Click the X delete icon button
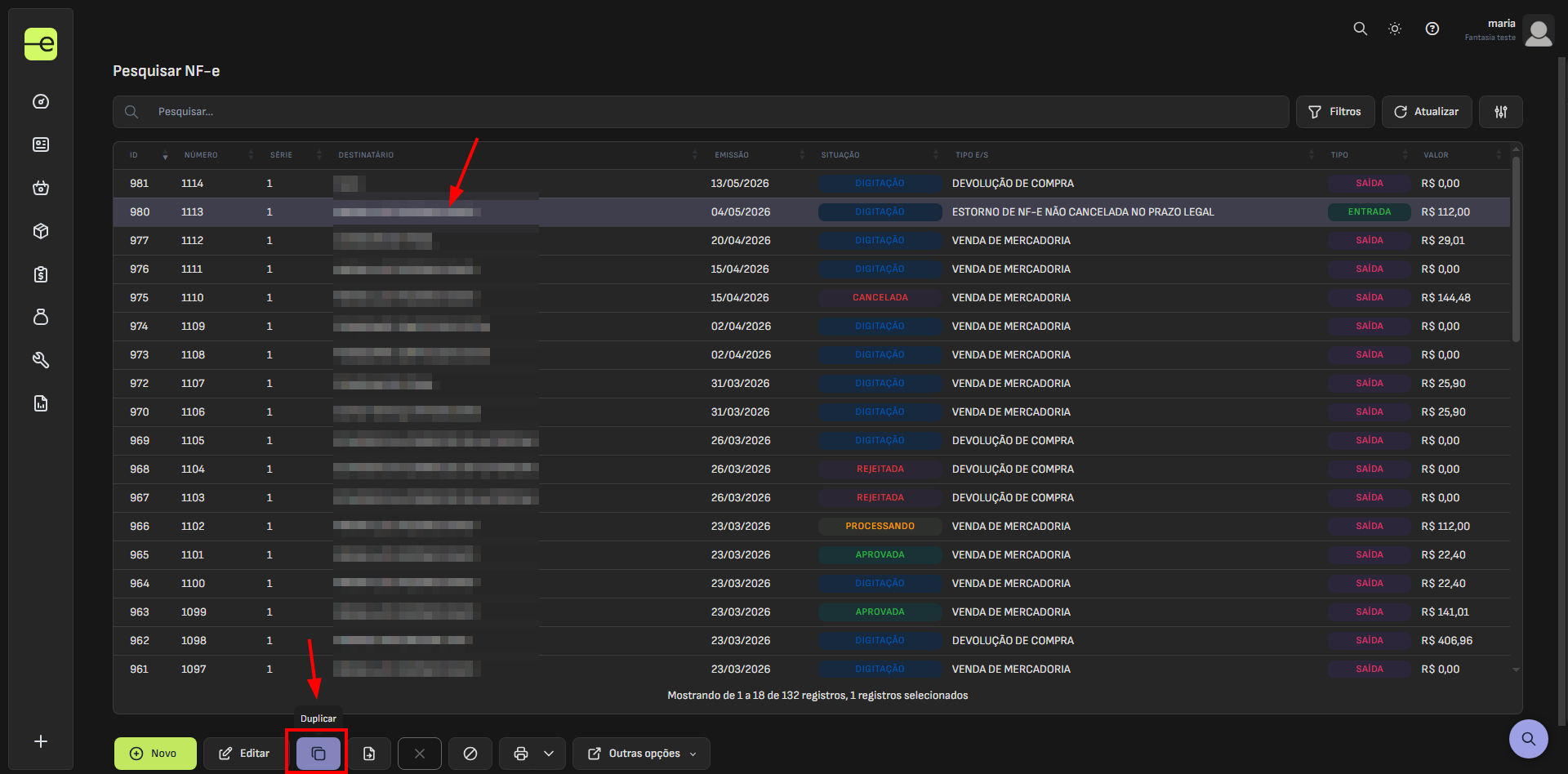 click(420, 754)
